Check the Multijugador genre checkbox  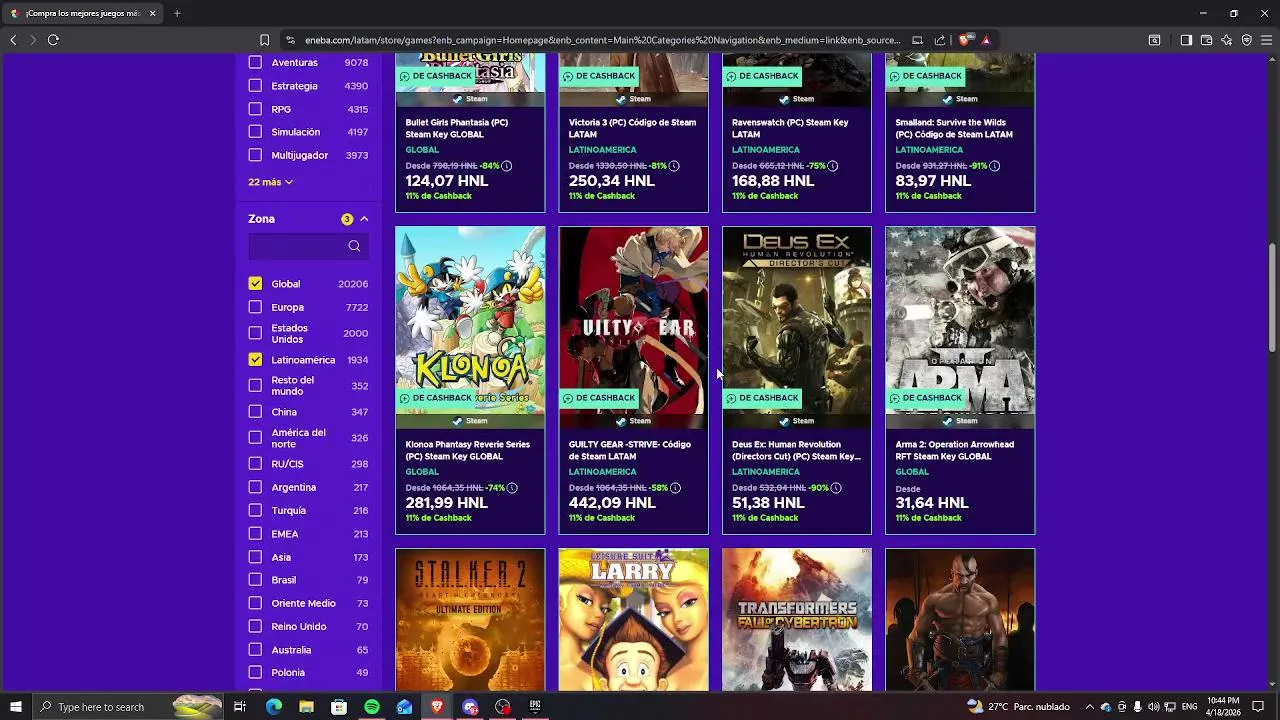point(255,155)
